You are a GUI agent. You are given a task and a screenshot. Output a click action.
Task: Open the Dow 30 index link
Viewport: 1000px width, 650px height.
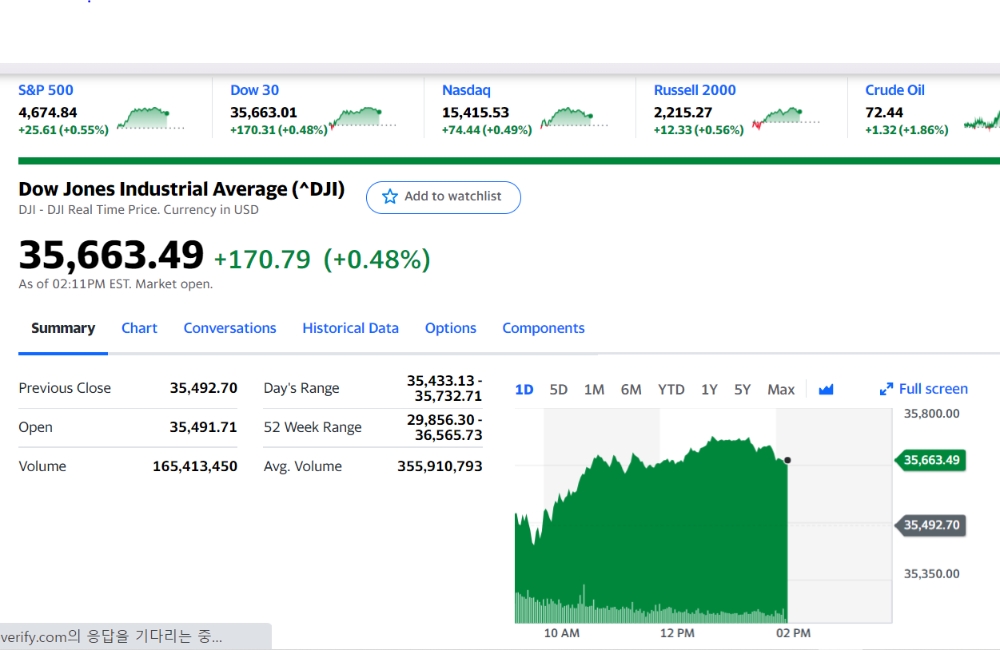pos(254,90)
